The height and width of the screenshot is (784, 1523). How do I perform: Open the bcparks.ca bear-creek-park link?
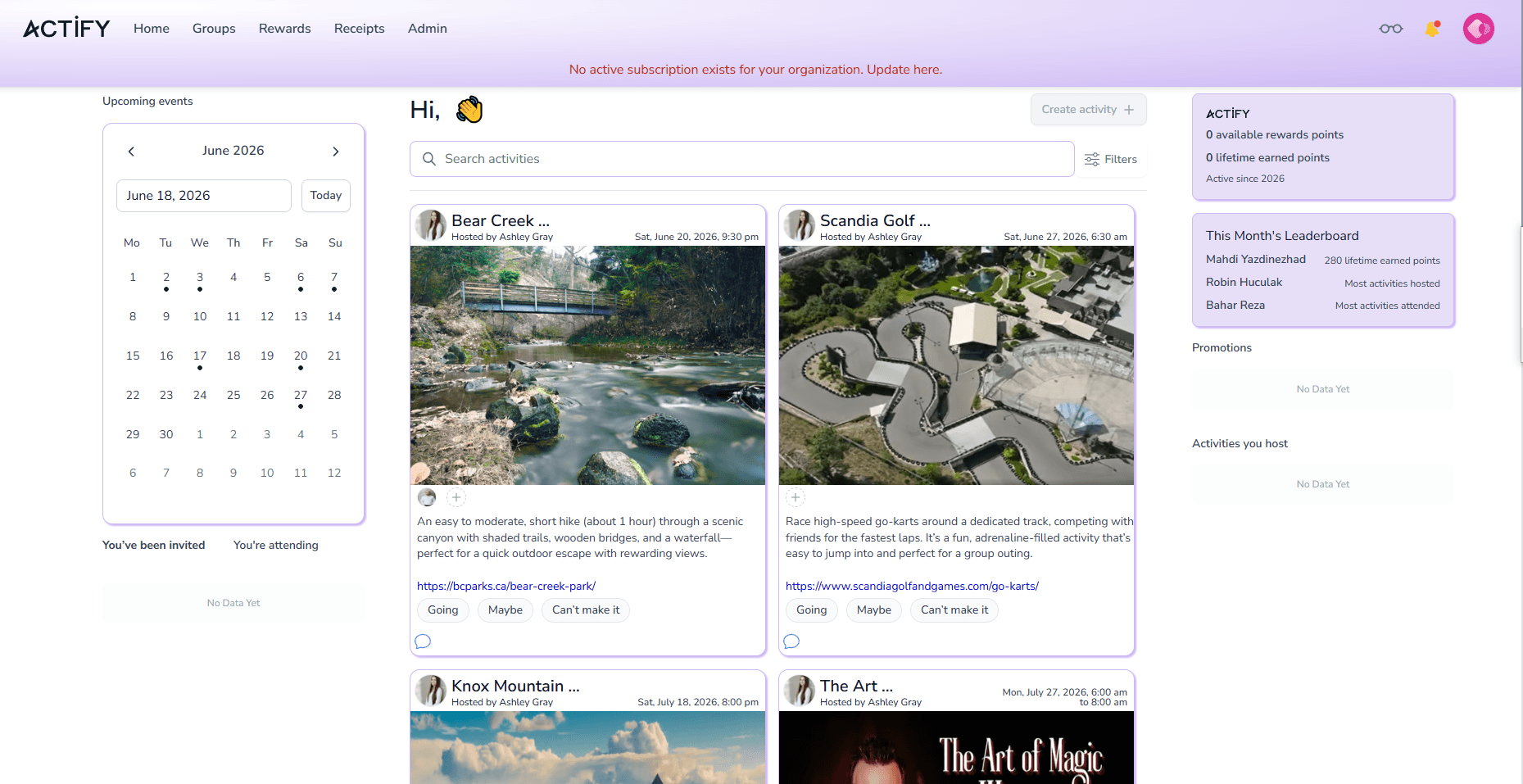(506, 586)
